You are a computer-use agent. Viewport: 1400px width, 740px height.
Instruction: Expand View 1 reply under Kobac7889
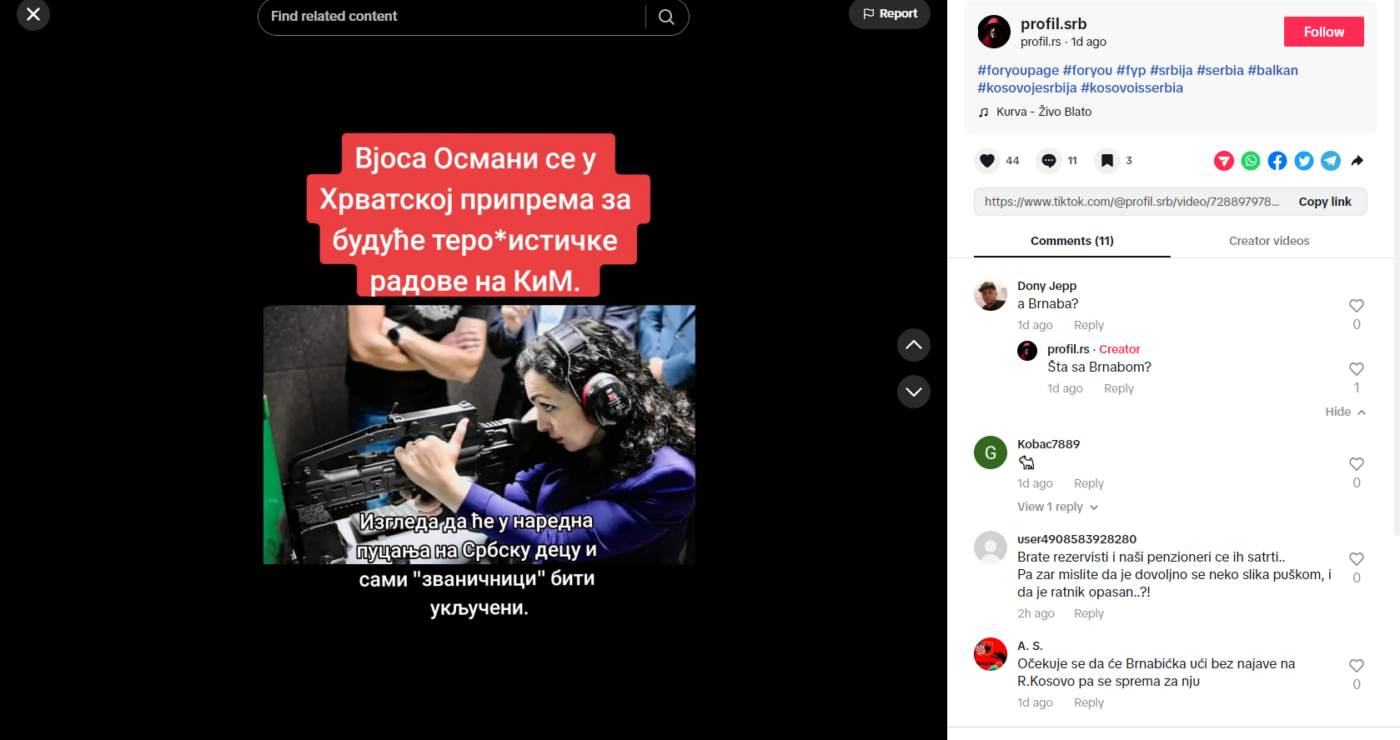(x=1058, y=507)
